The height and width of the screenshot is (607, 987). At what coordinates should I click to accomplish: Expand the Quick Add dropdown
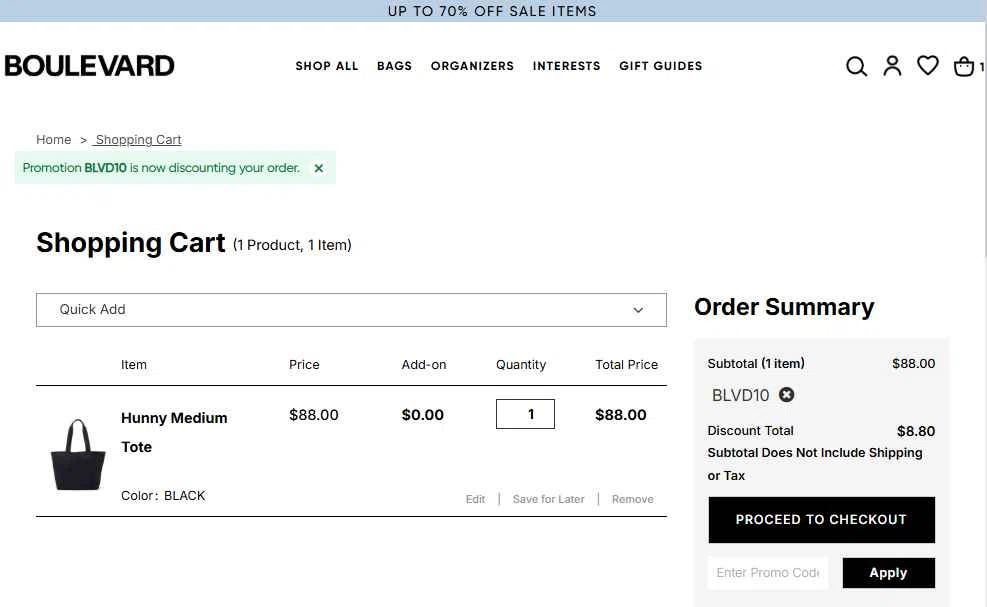tap(351, 310)
